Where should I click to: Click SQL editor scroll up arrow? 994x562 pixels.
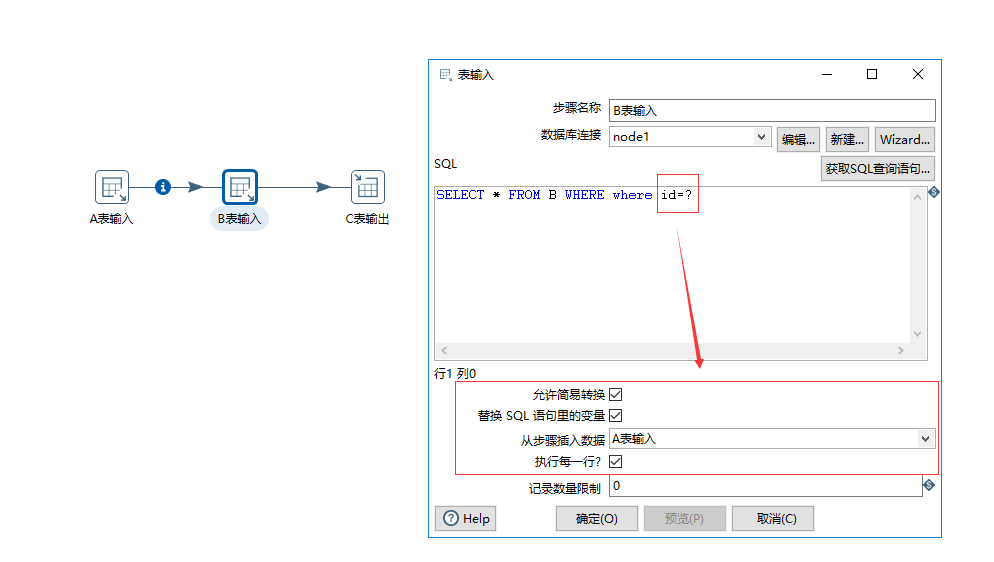coord(917,197)
